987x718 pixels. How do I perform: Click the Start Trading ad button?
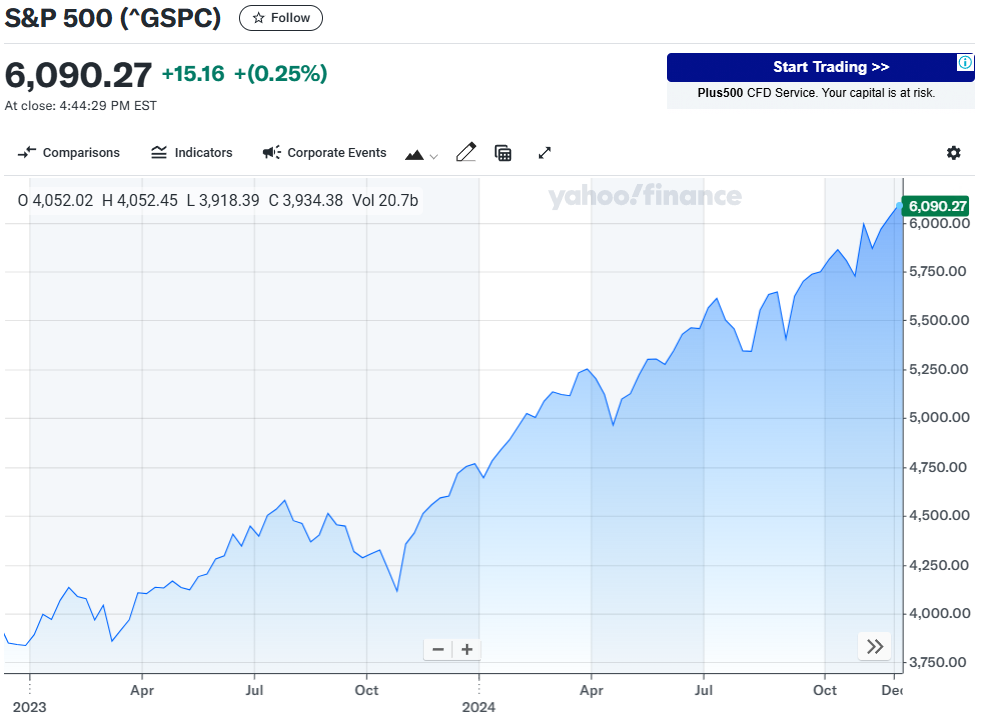point(830,67)
